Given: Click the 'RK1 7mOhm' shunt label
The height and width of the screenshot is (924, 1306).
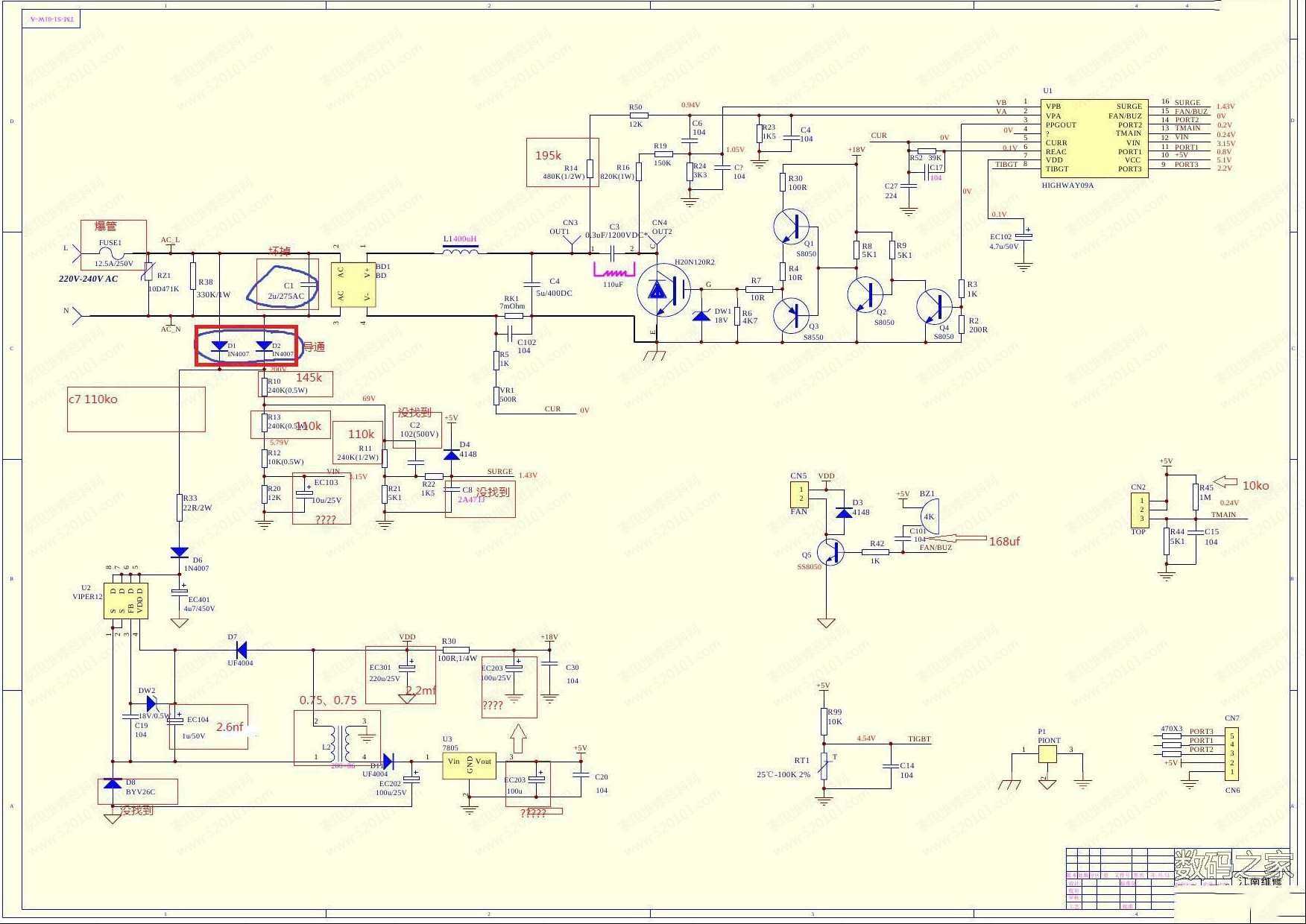Looking at the screenshot, I should (511, 302).
